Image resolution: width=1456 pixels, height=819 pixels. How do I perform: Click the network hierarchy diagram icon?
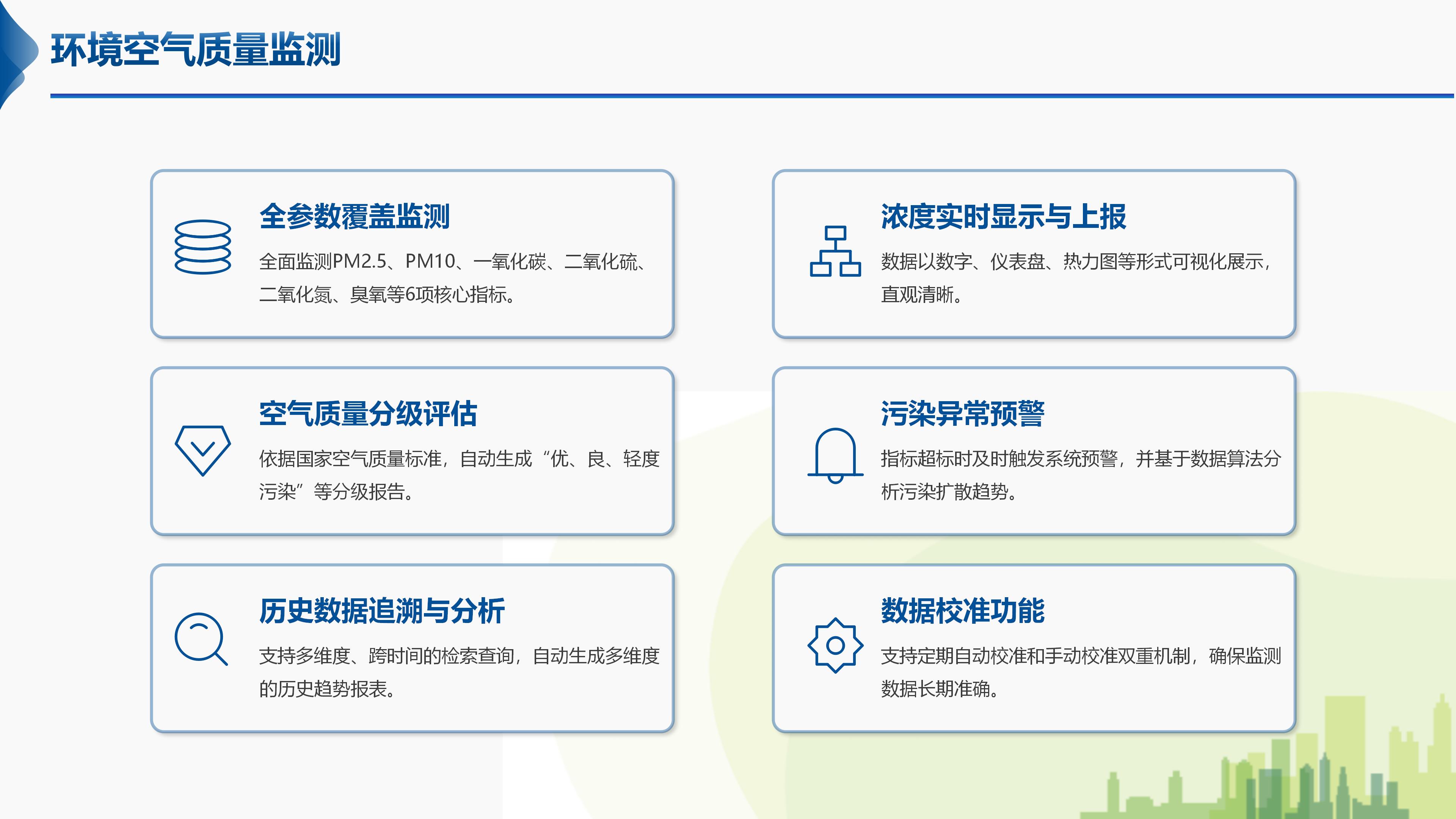pyautogui.click(x=835, y=251)
